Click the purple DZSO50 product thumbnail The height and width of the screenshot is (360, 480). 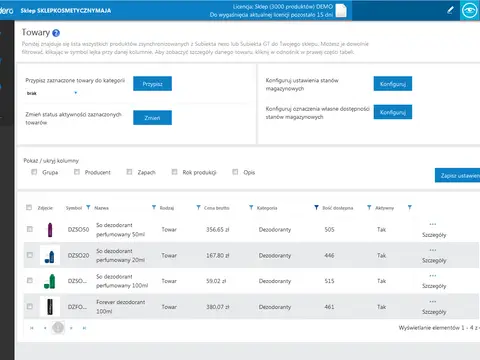point(50,230)
